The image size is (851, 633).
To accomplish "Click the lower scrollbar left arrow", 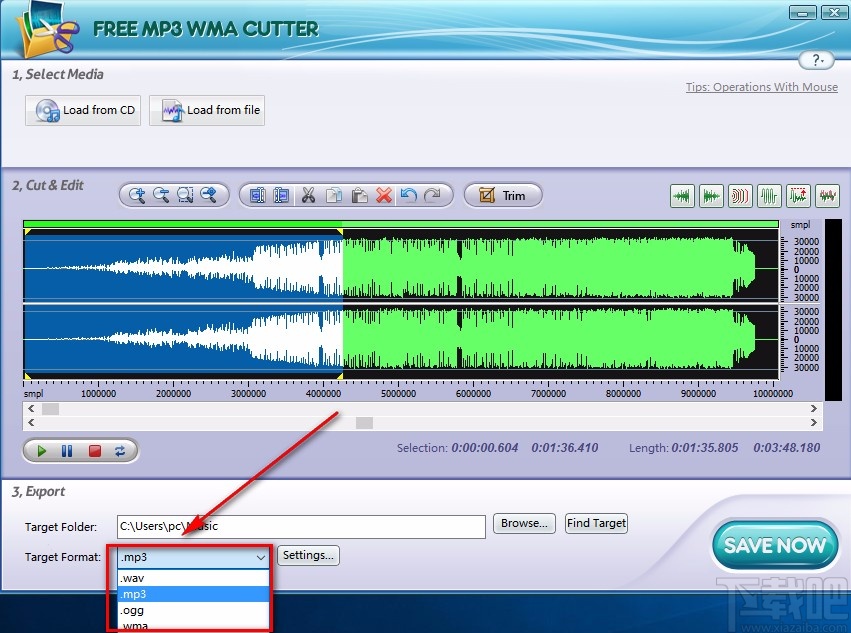I will pos(31,423).
